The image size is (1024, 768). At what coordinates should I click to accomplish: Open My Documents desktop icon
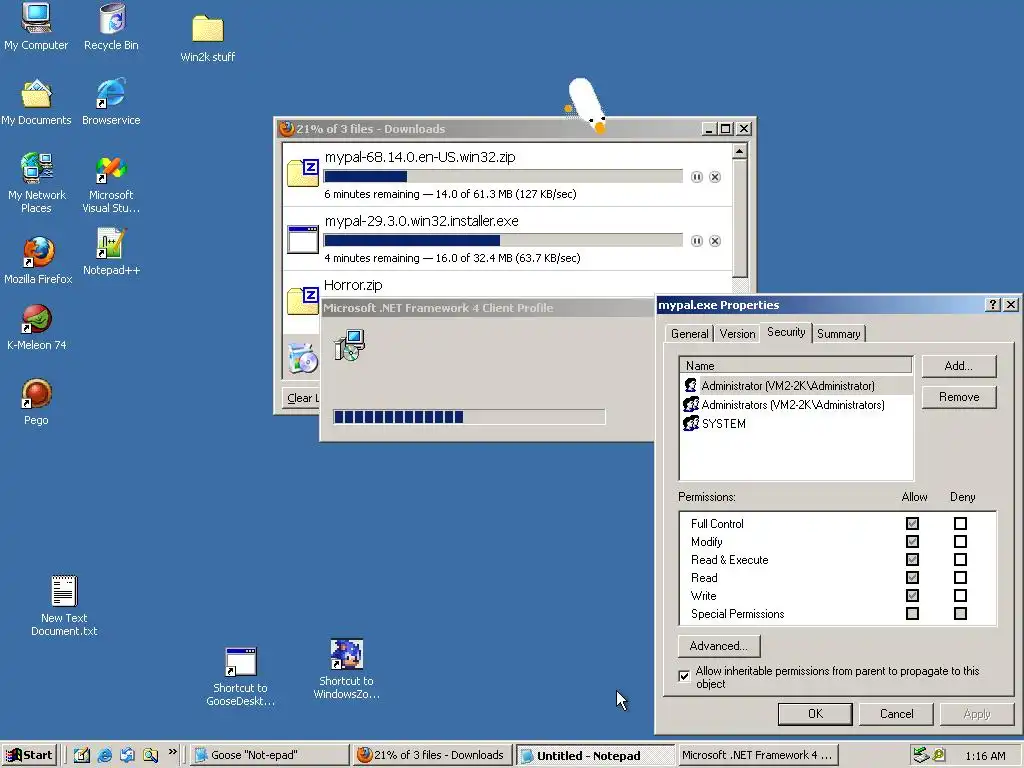pos(36,102)
